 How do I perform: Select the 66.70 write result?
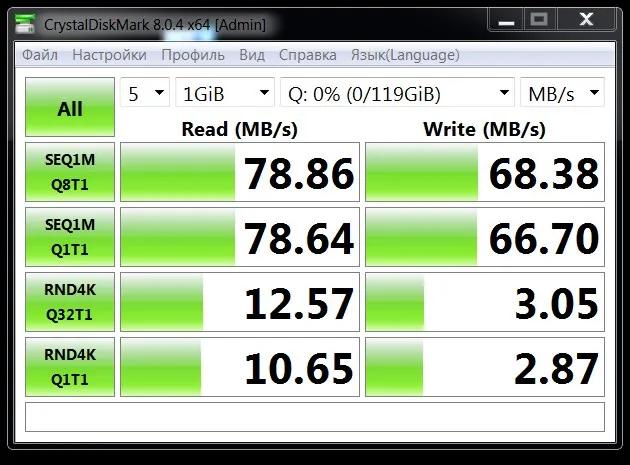(485, 237)
